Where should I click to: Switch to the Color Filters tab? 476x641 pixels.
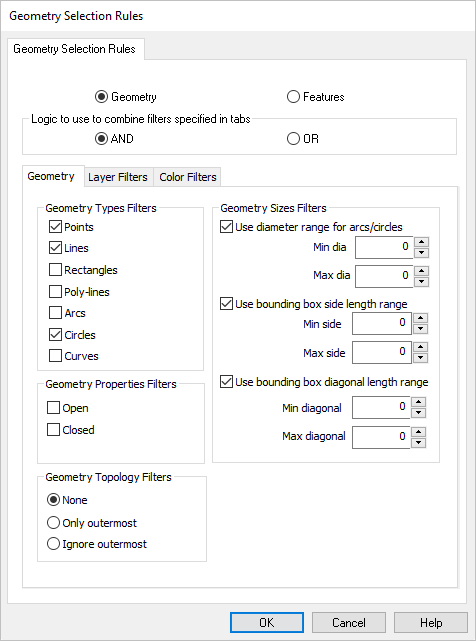tap(188, 177)
